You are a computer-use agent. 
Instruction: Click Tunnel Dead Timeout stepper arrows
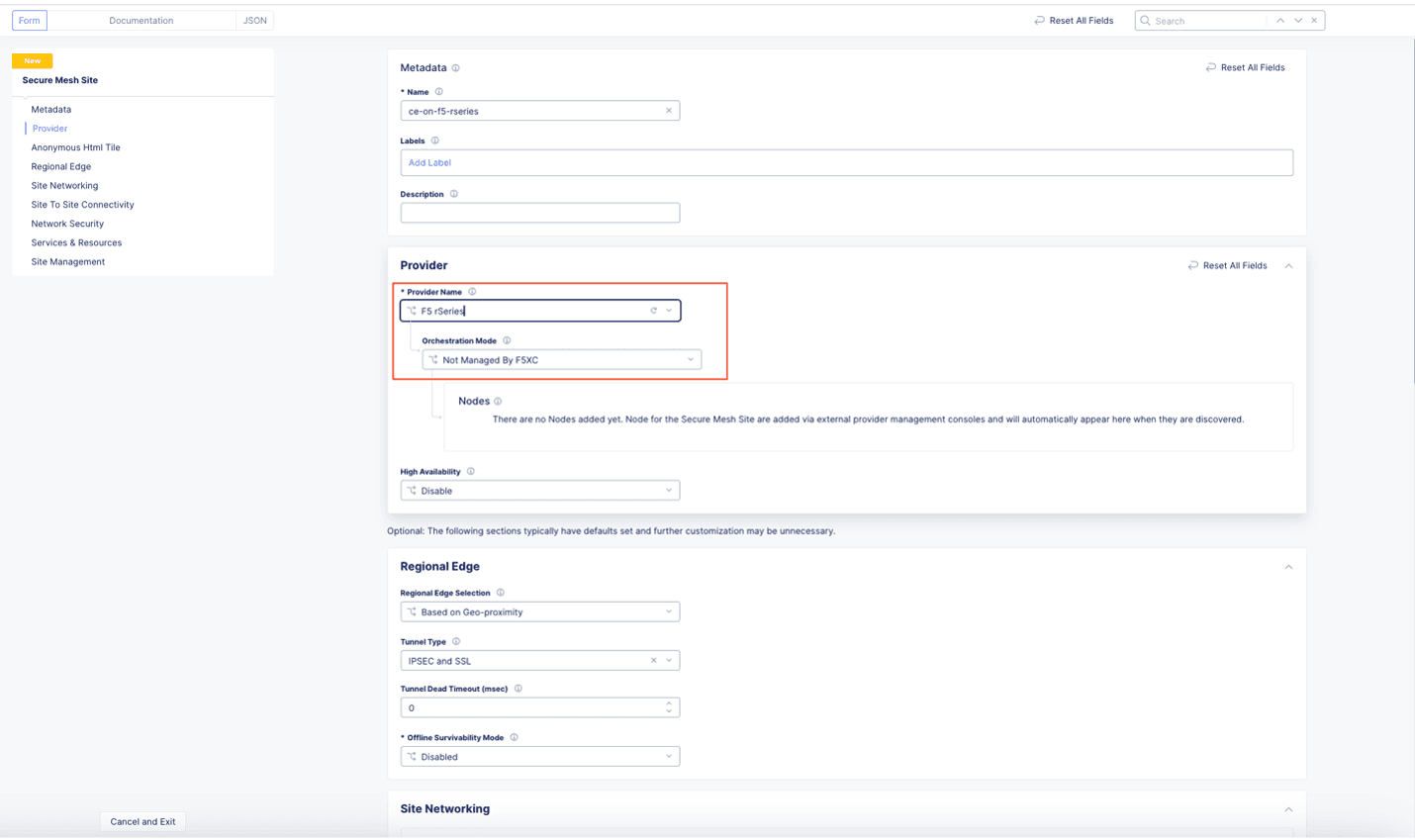pyautogui.click(x=670, y=708)
